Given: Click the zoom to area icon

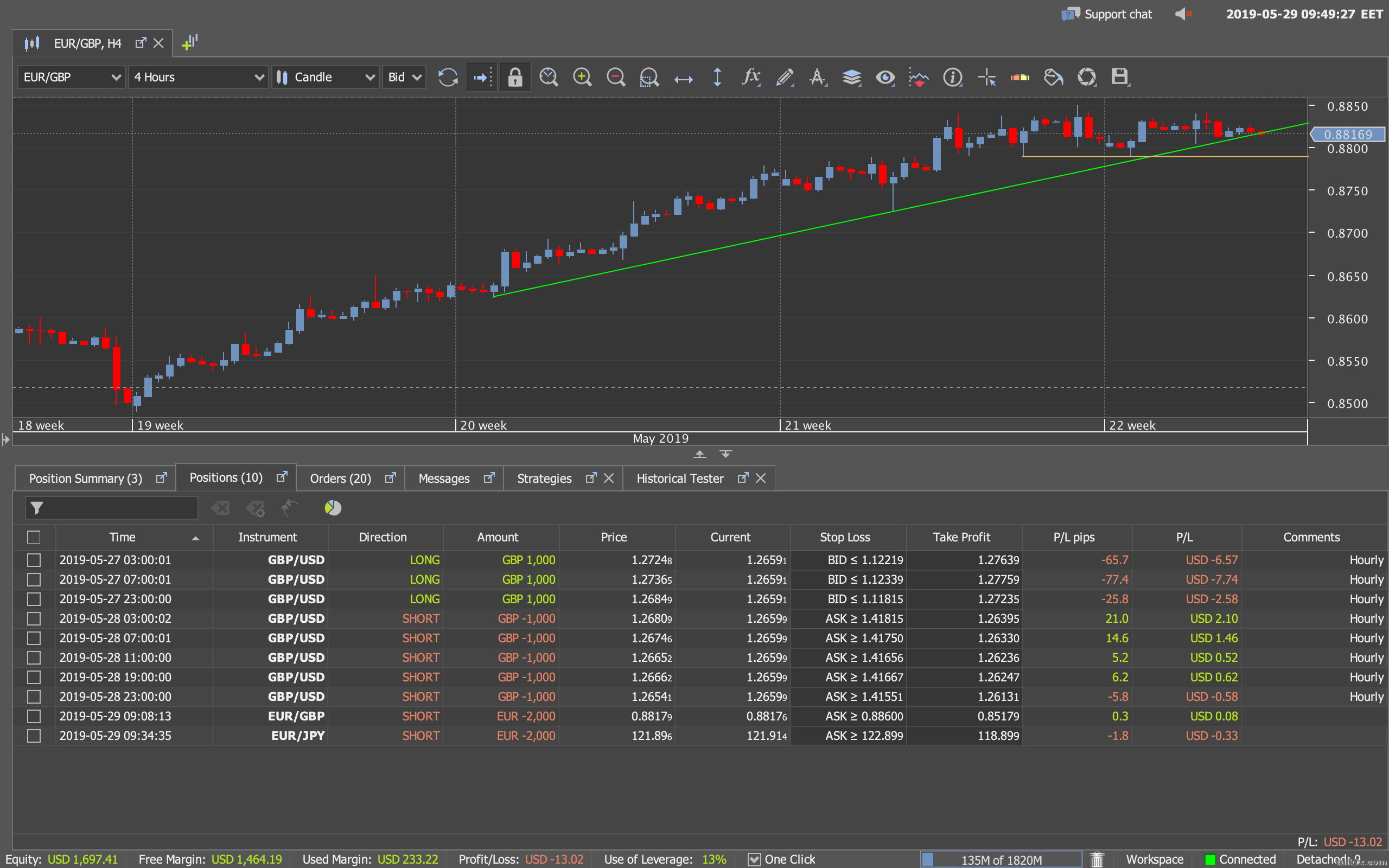Looking at the screenshot, I should (x=649, y=78).
